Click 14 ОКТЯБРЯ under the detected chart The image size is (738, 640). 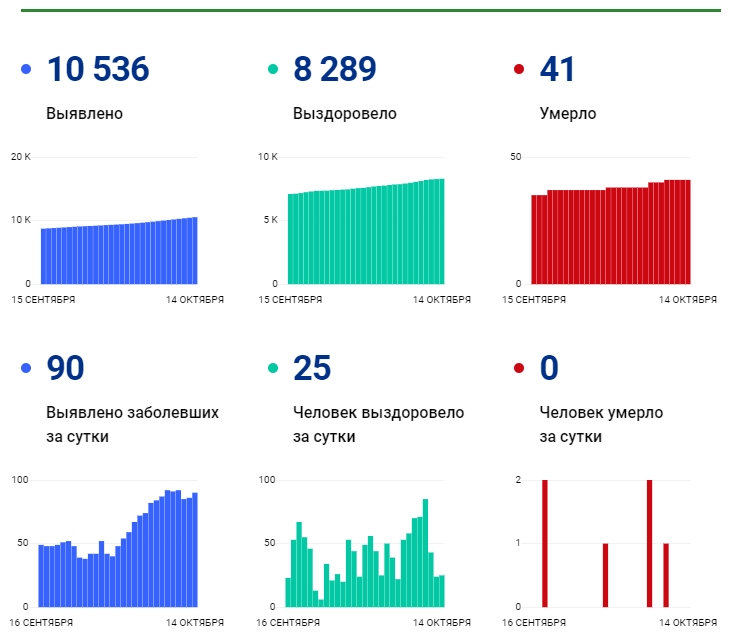pyautogui.click(x=195, y=300)
